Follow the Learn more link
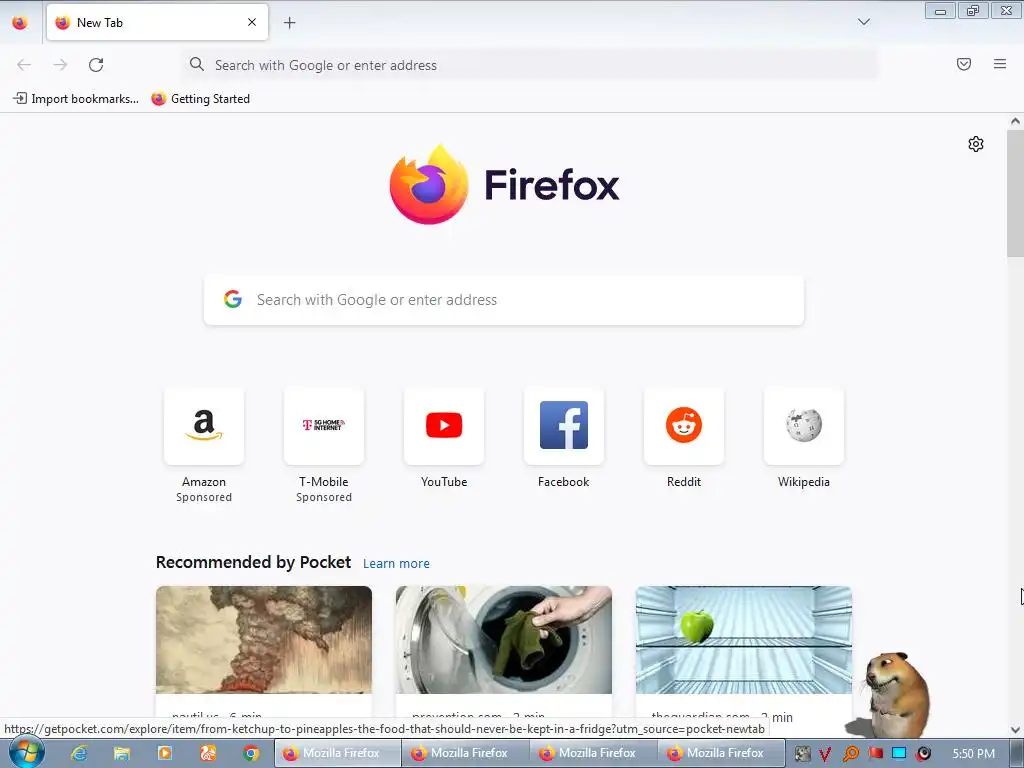The image size is (1024, 768). tap(396, 564)
